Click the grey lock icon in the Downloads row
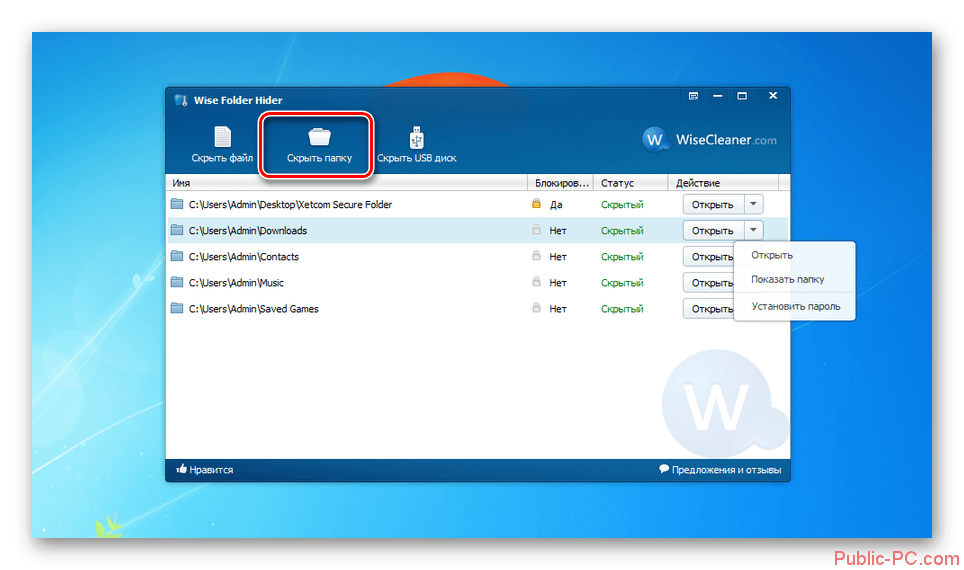This screenshot has width=964, height=570. click(536, 231)
